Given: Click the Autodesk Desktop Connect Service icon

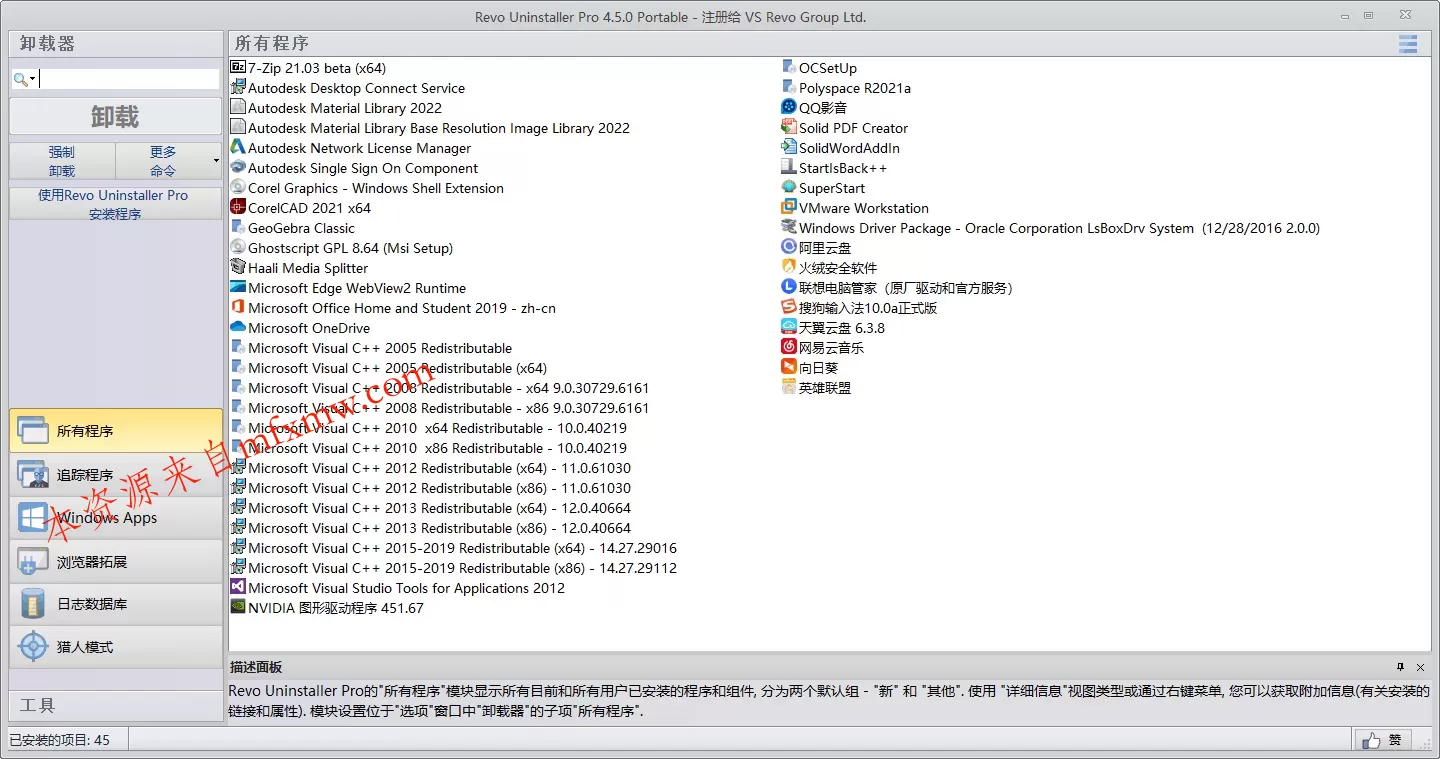Looking at the screenshot, I should (x=238, y=87).
